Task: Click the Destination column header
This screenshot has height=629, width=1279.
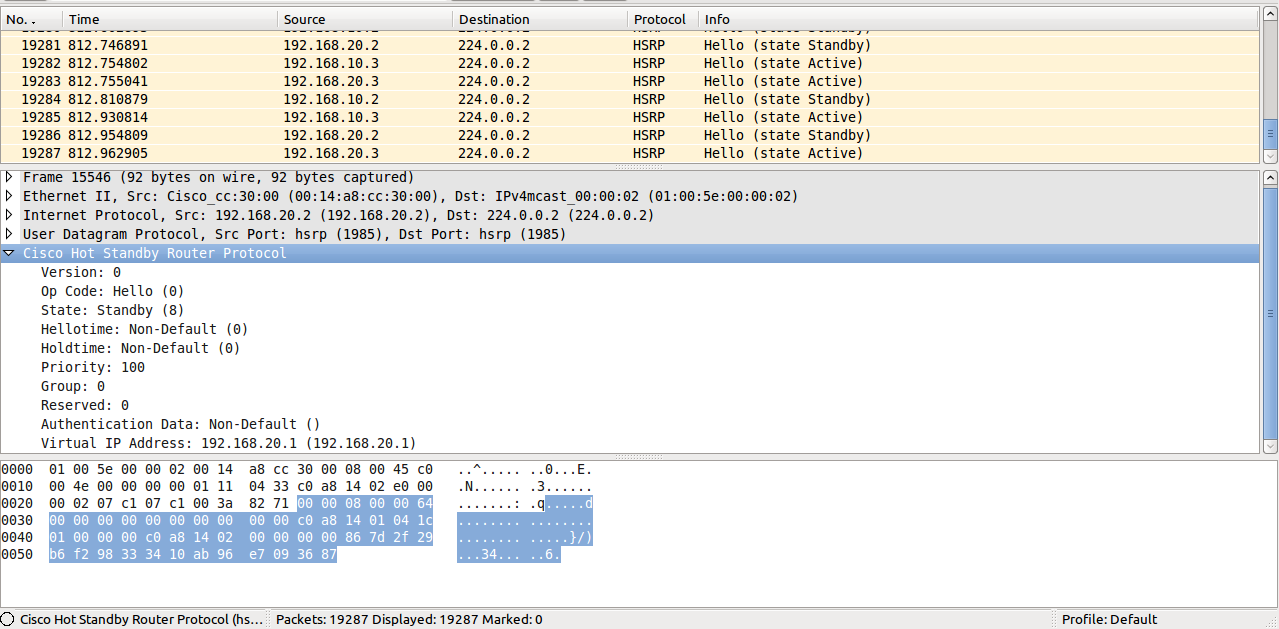Action: pos(539,19)
